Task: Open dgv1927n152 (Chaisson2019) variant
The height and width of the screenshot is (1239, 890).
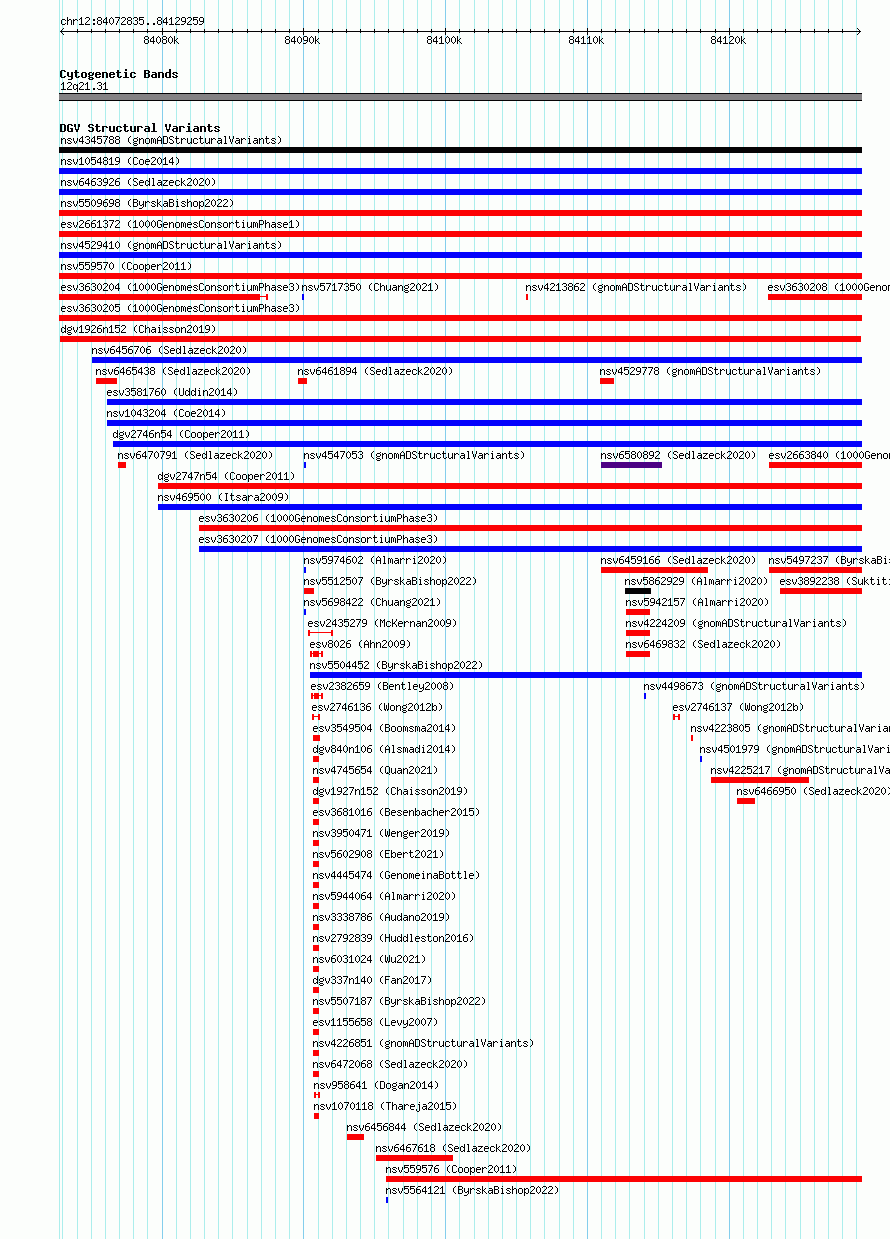Action: pyautogui.click(x=390, y=791)
